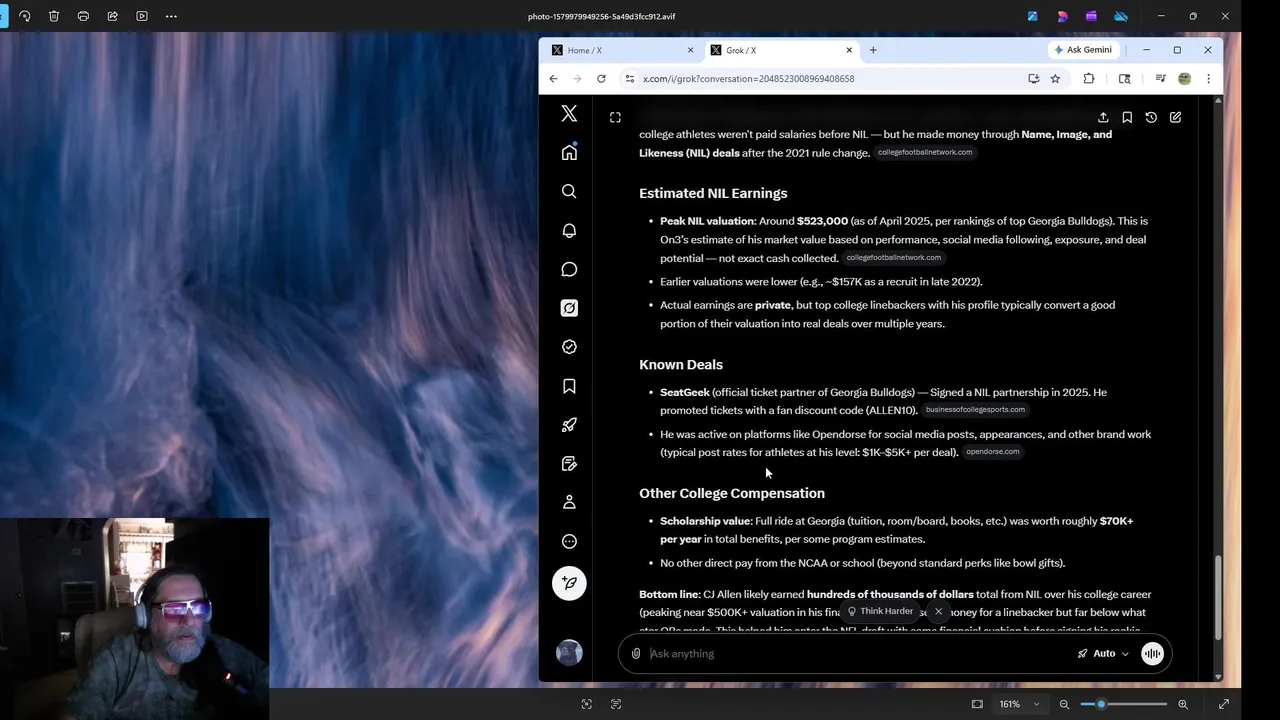Start slideshow in Photos toolbar
This screenshot has width=1280, height=720.
coord(142,16)
